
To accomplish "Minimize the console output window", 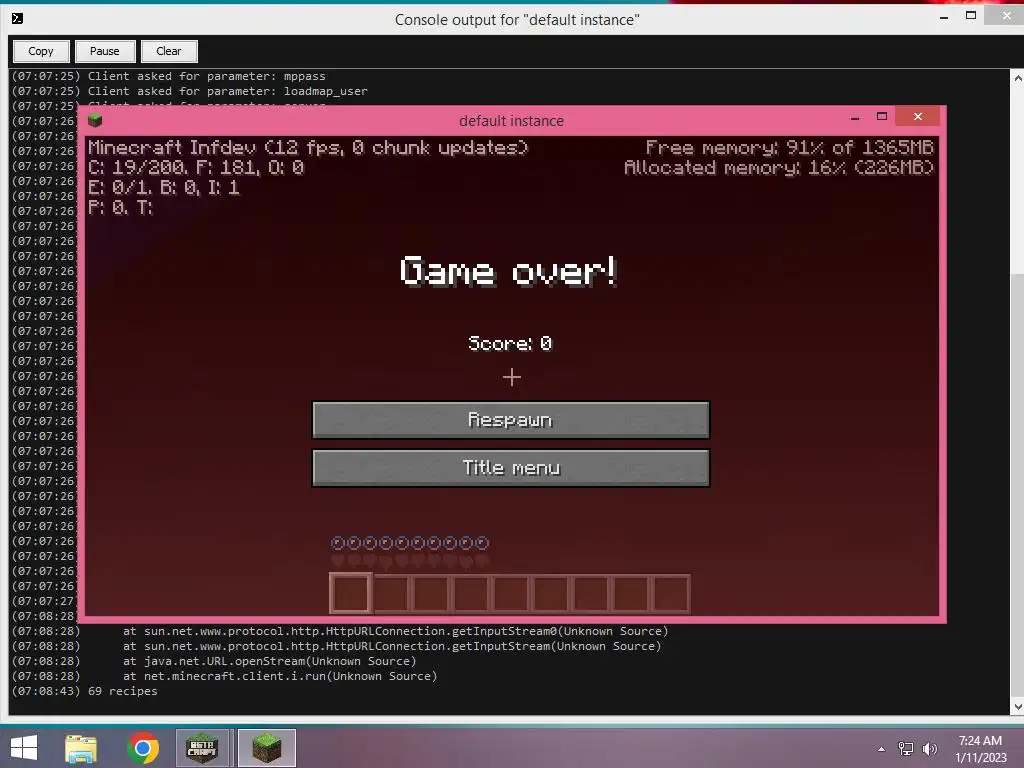I will pos(944,17).
